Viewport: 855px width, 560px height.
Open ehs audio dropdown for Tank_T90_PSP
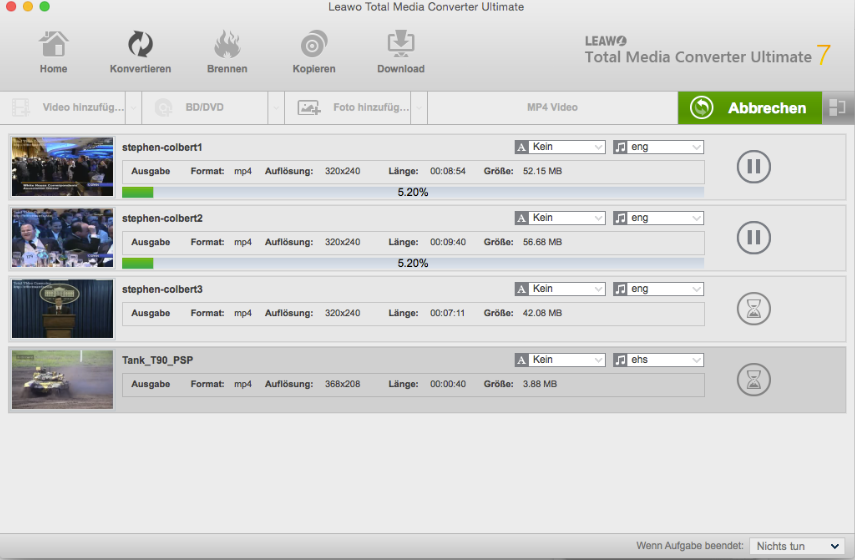[x=665, y=359]
